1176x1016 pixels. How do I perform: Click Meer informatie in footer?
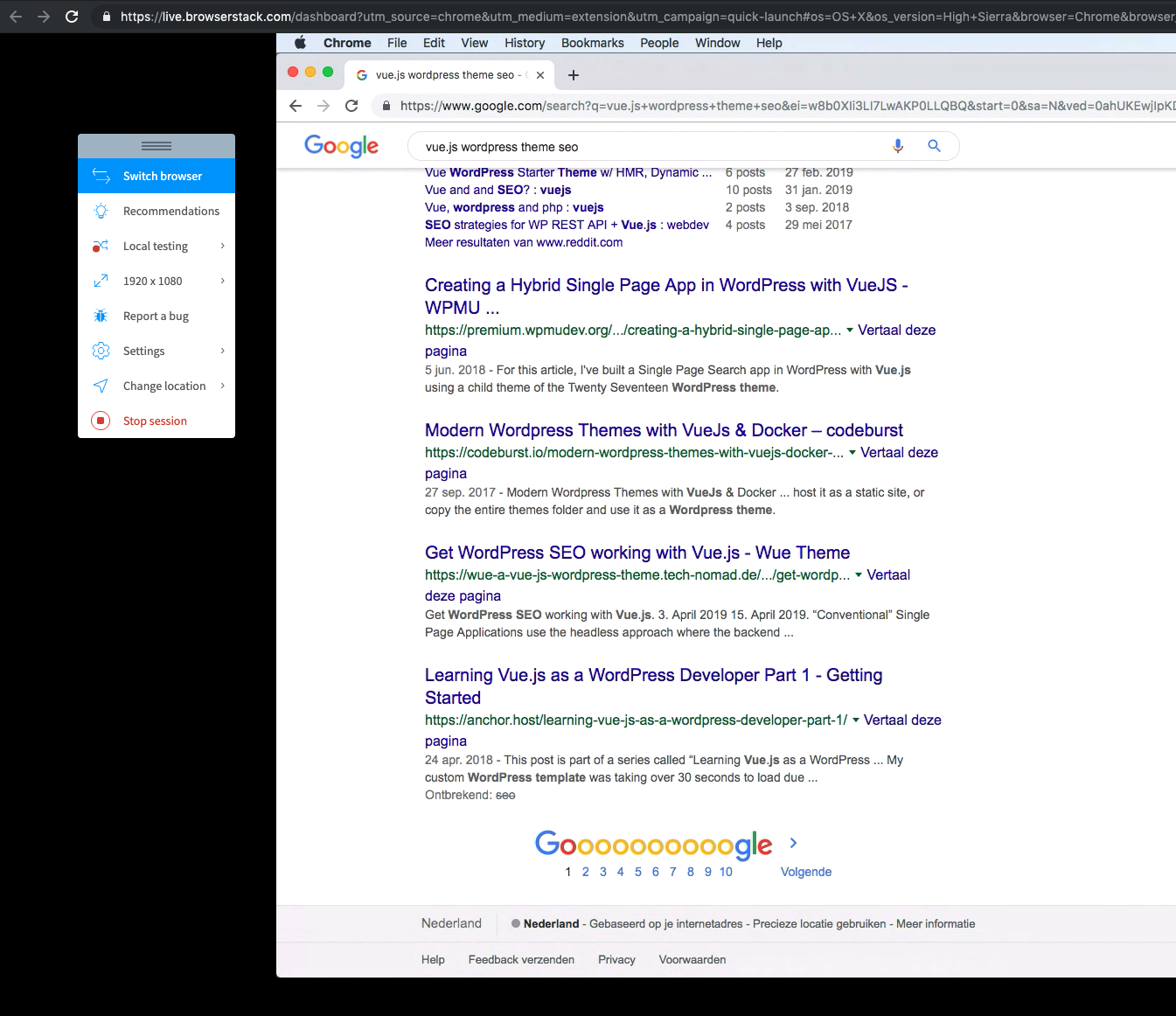tap(936, 923)
